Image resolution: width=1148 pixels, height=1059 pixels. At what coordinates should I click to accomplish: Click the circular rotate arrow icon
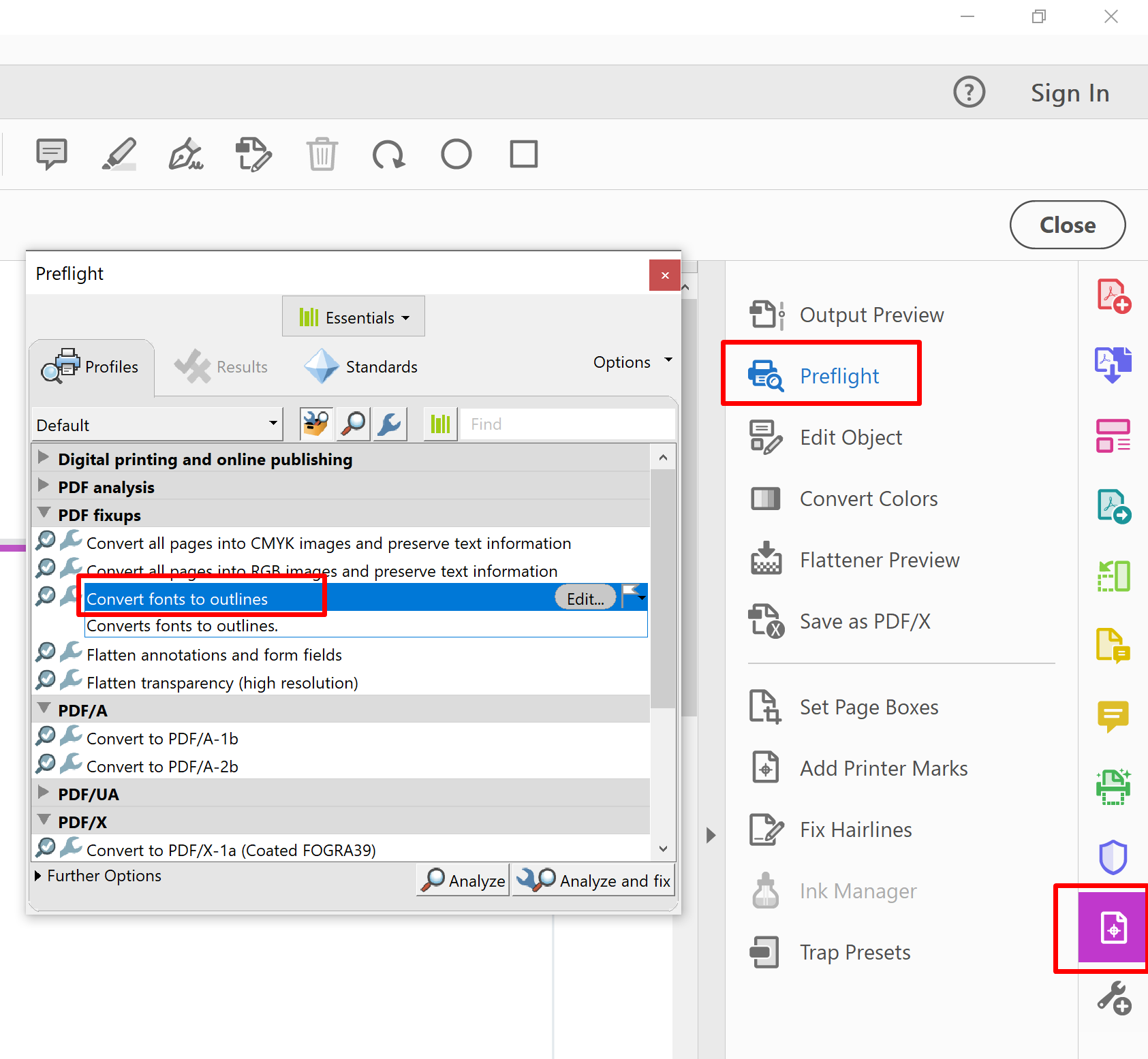(x=389, y=154)
